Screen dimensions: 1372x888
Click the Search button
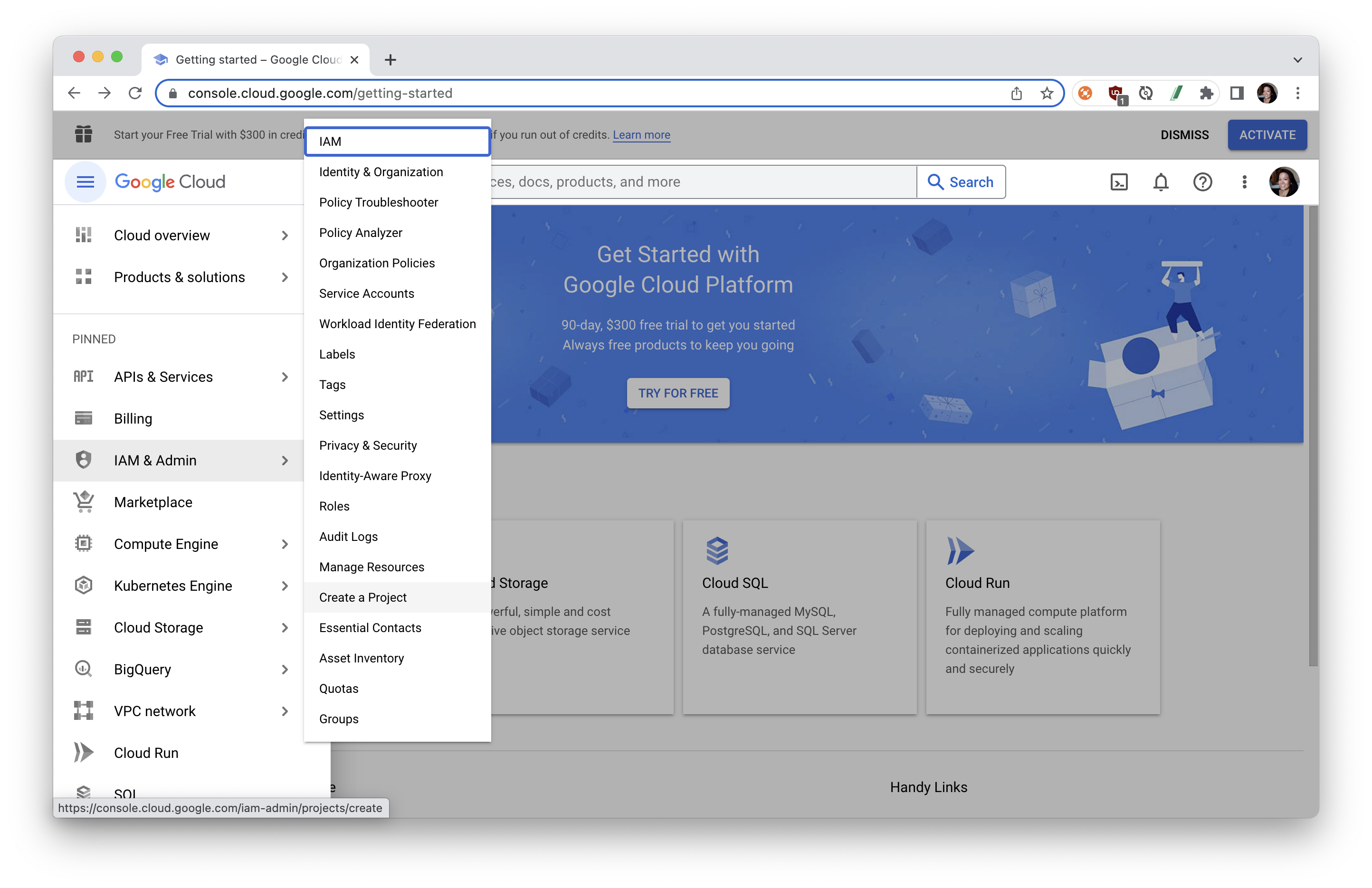coord(961,182)
